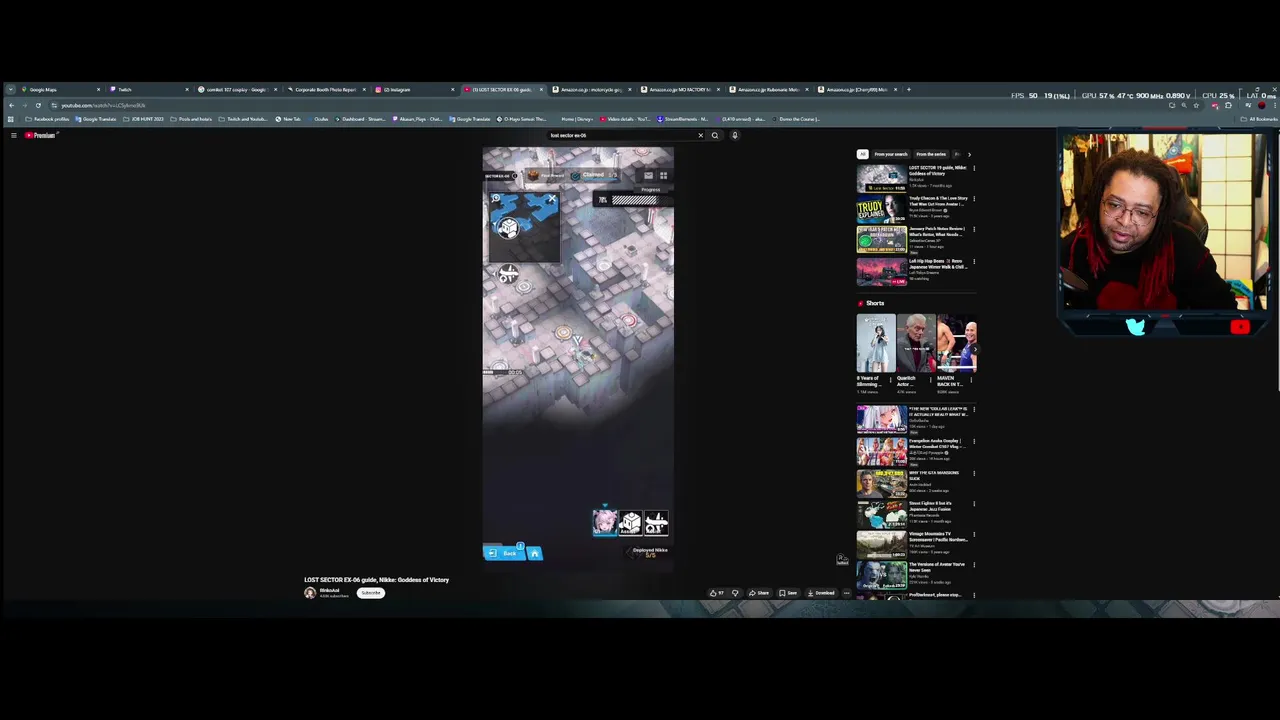Open options for Versions of Avatar video

click(974, 565)
